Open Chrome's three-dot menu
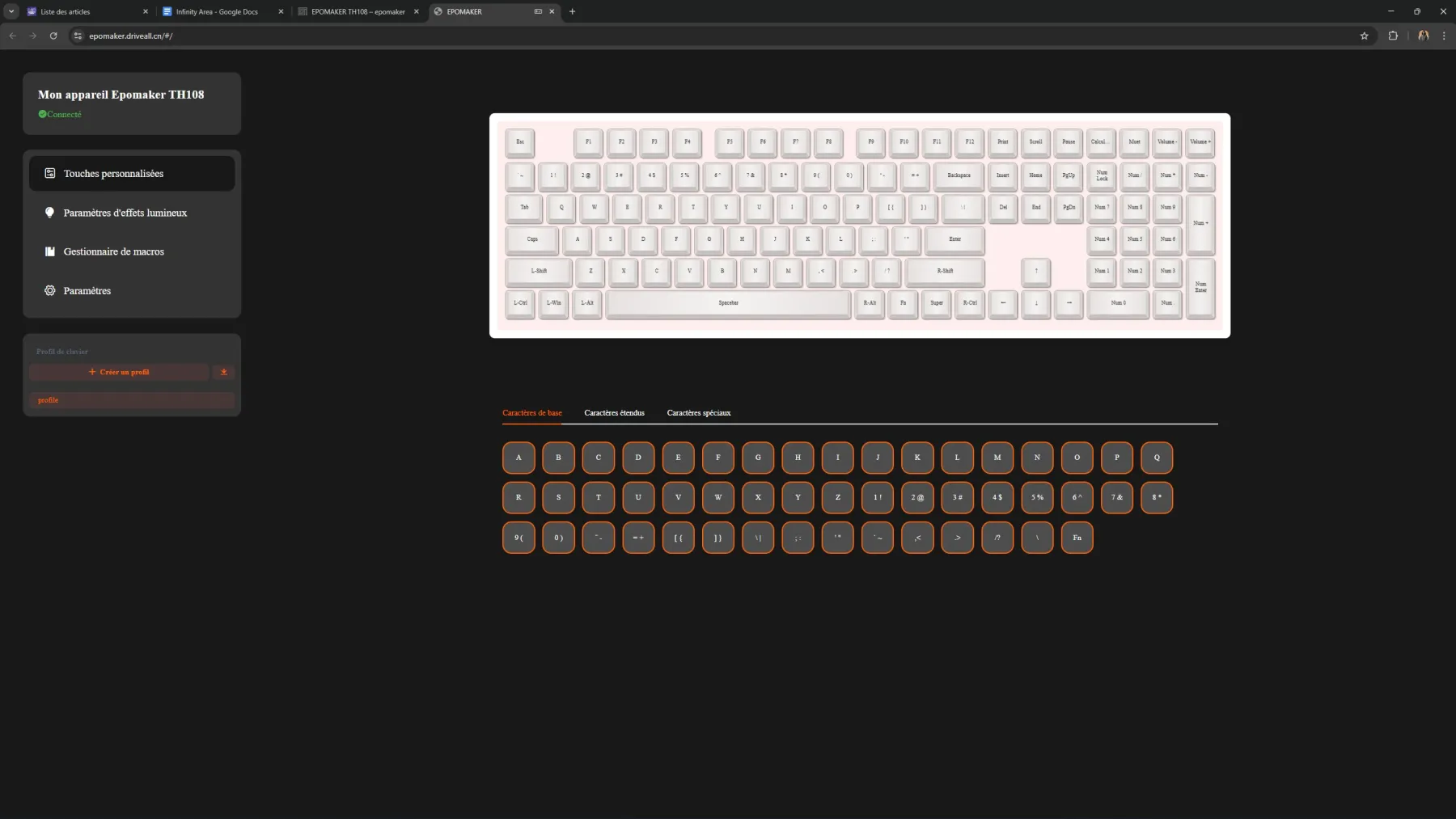1456x819 pixels. (1445, 36)
